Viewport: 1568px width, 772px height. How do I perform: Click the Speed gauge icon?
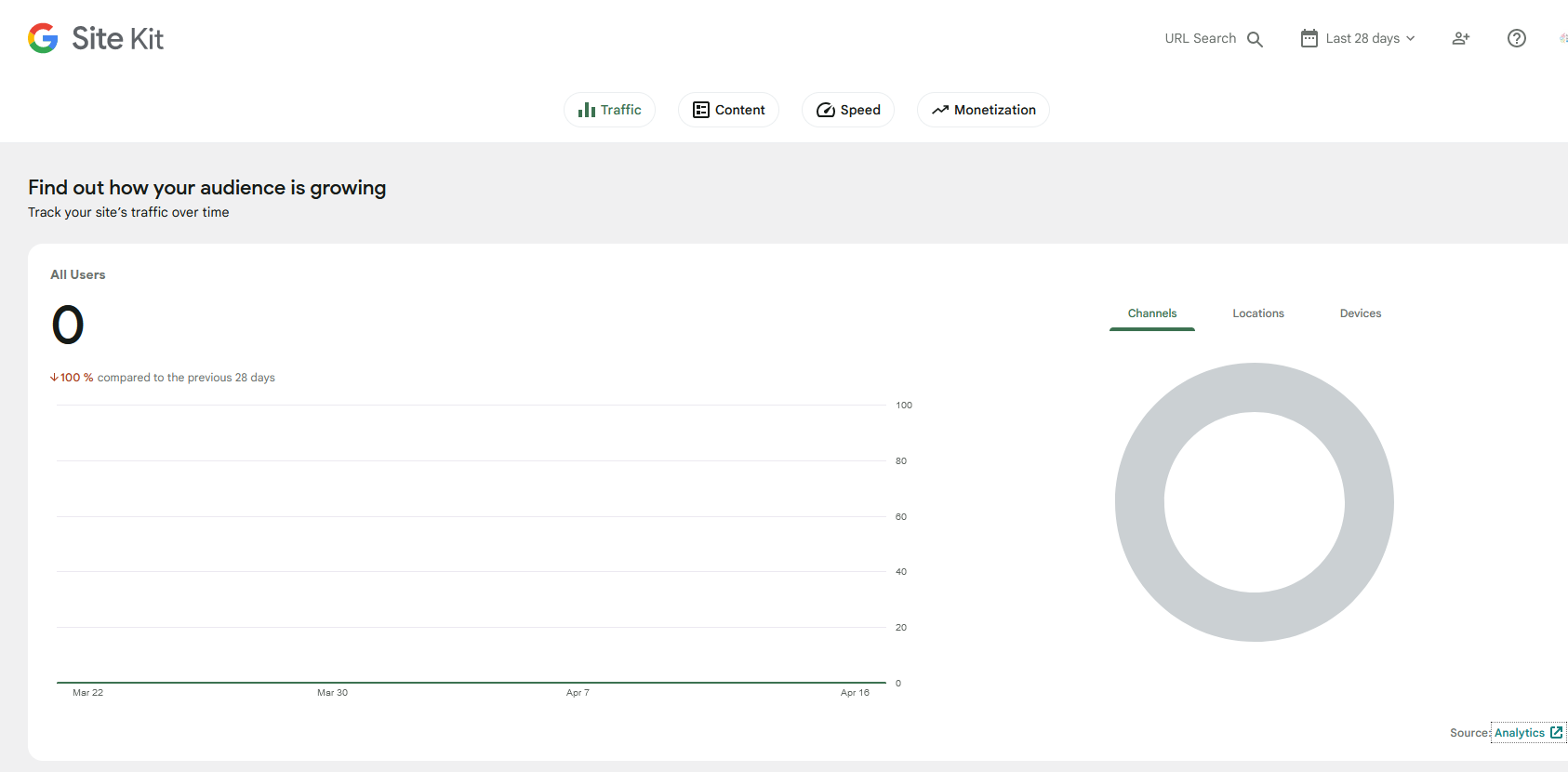pyautogui.click(x=826, y=110)
